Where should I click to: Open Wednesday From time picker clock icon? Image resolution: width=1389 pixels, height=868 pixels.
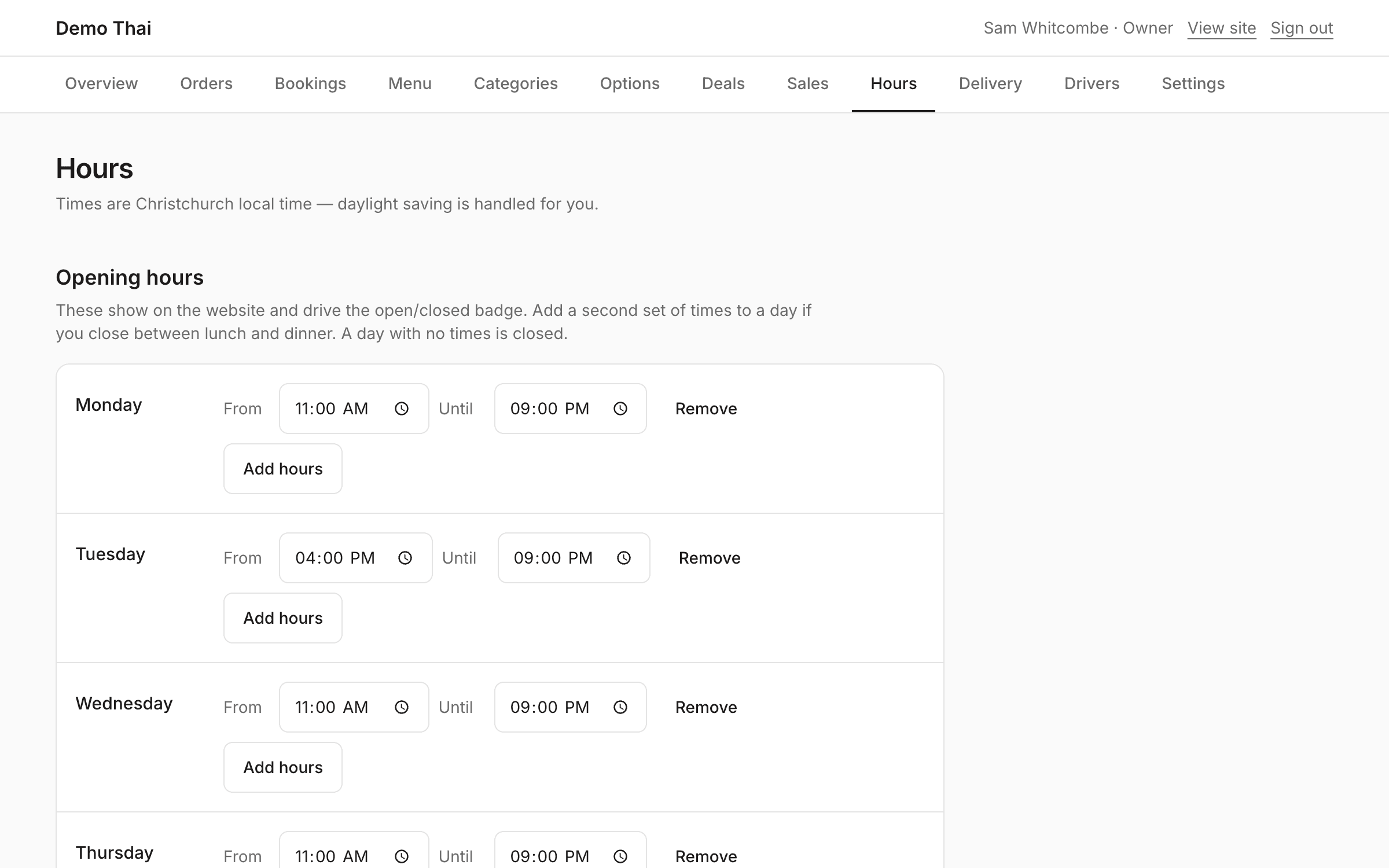pyautogui.click(x=402, y=707)
